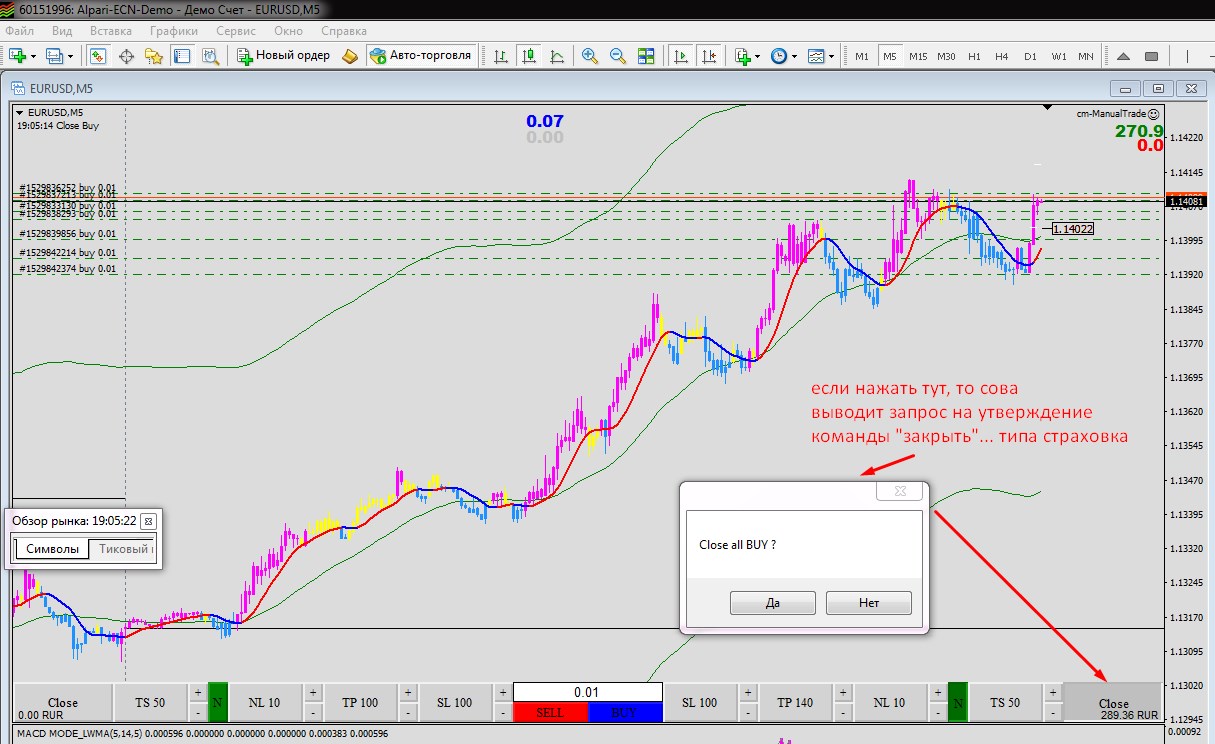Open the Сервис menu
Screen dimensions: 1215x744
[x=235, y=31]
